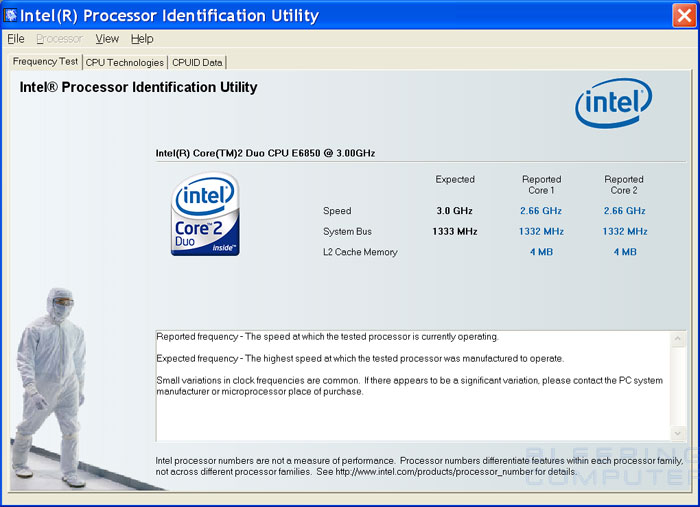
Task: Click the Intel Processor Identification Utility heading
Action: pyautogui.click(x=138, y=87)
